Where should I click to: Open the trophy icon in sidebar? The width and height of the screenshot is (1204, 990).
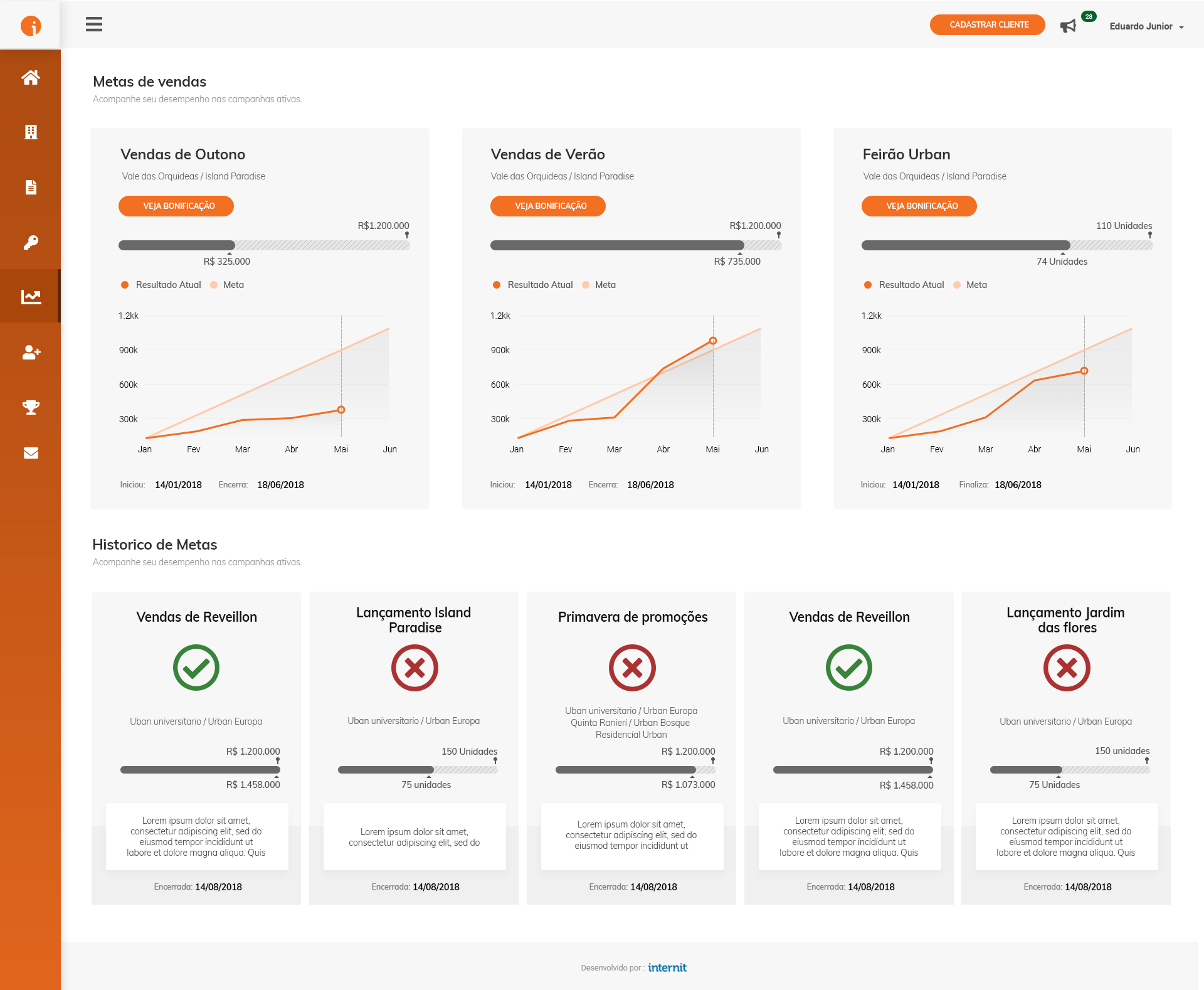[x=30, y=407]
